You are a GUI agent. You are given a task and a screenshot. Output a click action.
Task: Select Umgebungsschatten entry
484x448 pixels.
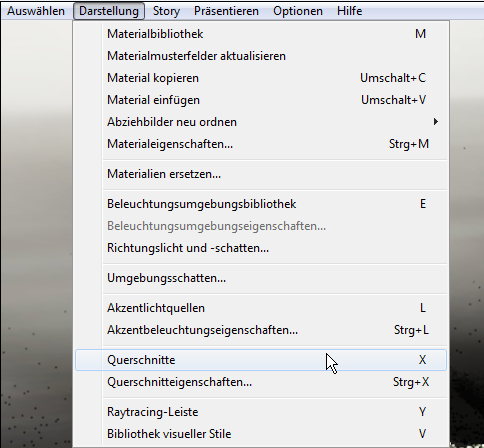click(261, 278)
